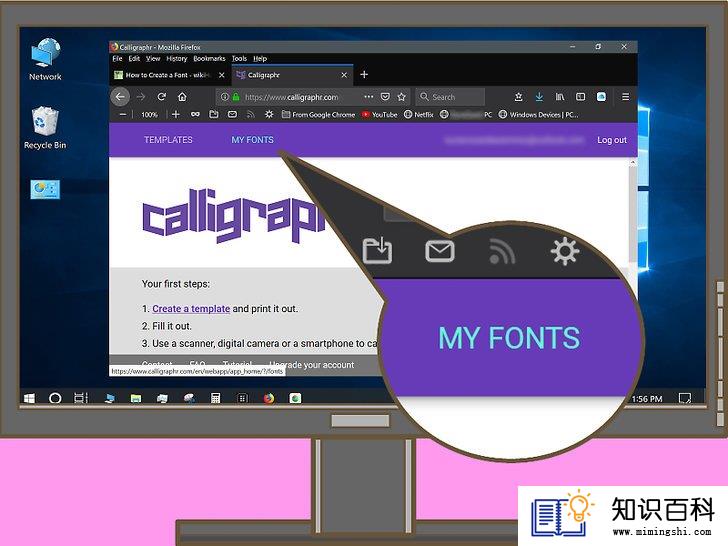Click the envelope email link icon

tap(232, 114)
